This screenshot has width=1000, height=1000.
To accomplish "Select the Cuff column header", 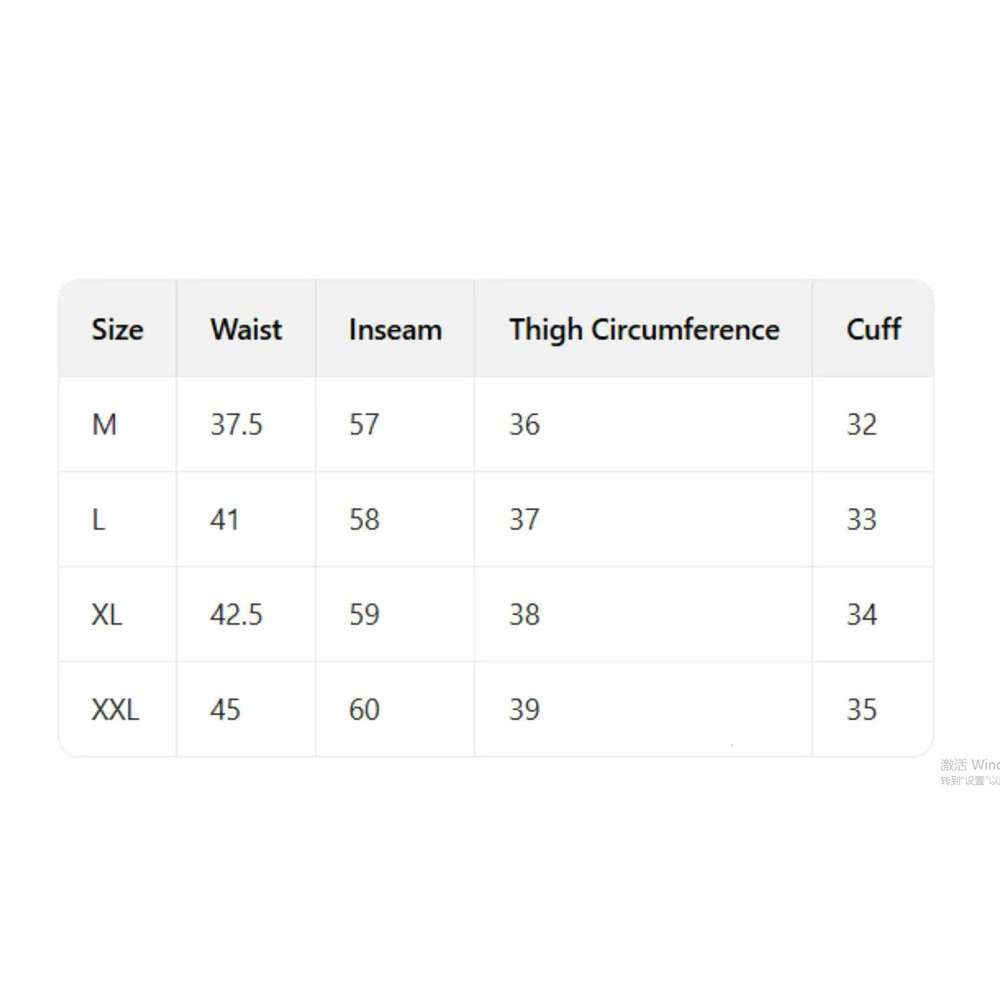I will (x=873, y=329).
